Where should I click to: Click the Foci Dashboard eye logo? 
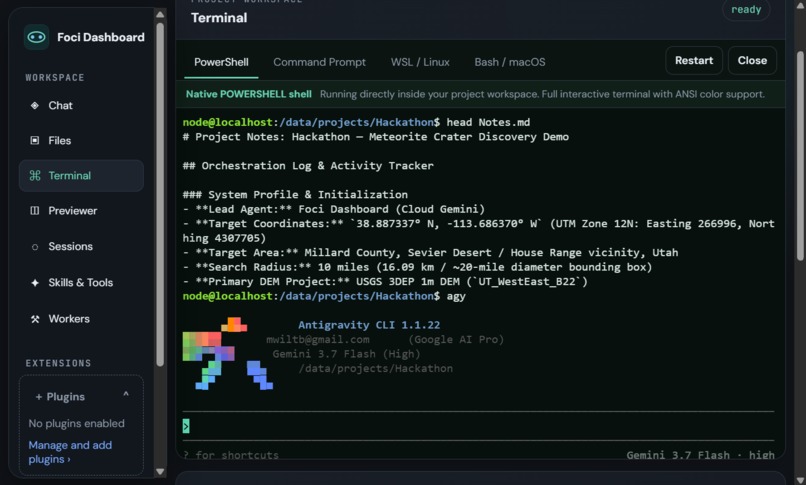point(36,37)
